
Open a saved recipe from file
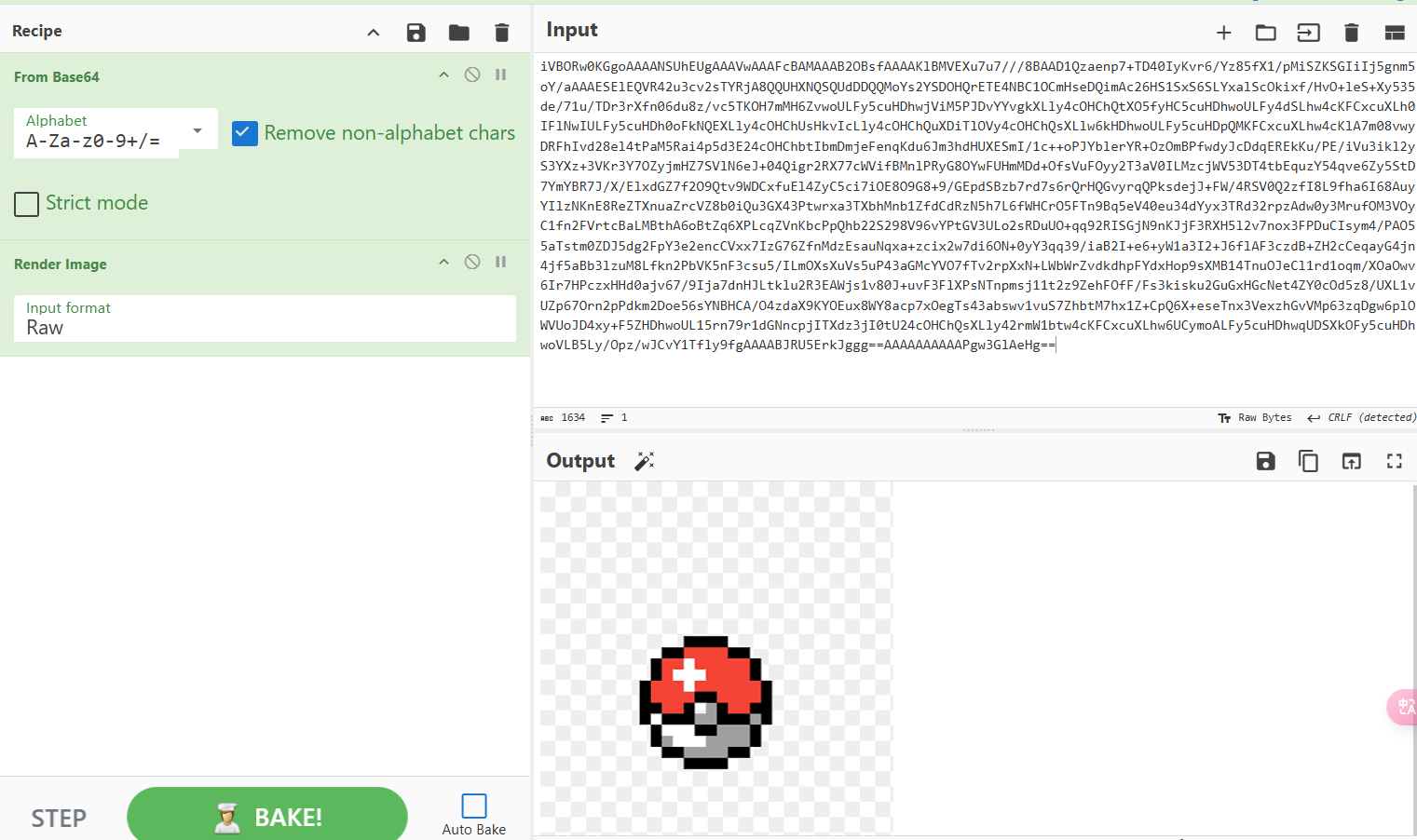(x=458, y=32)
